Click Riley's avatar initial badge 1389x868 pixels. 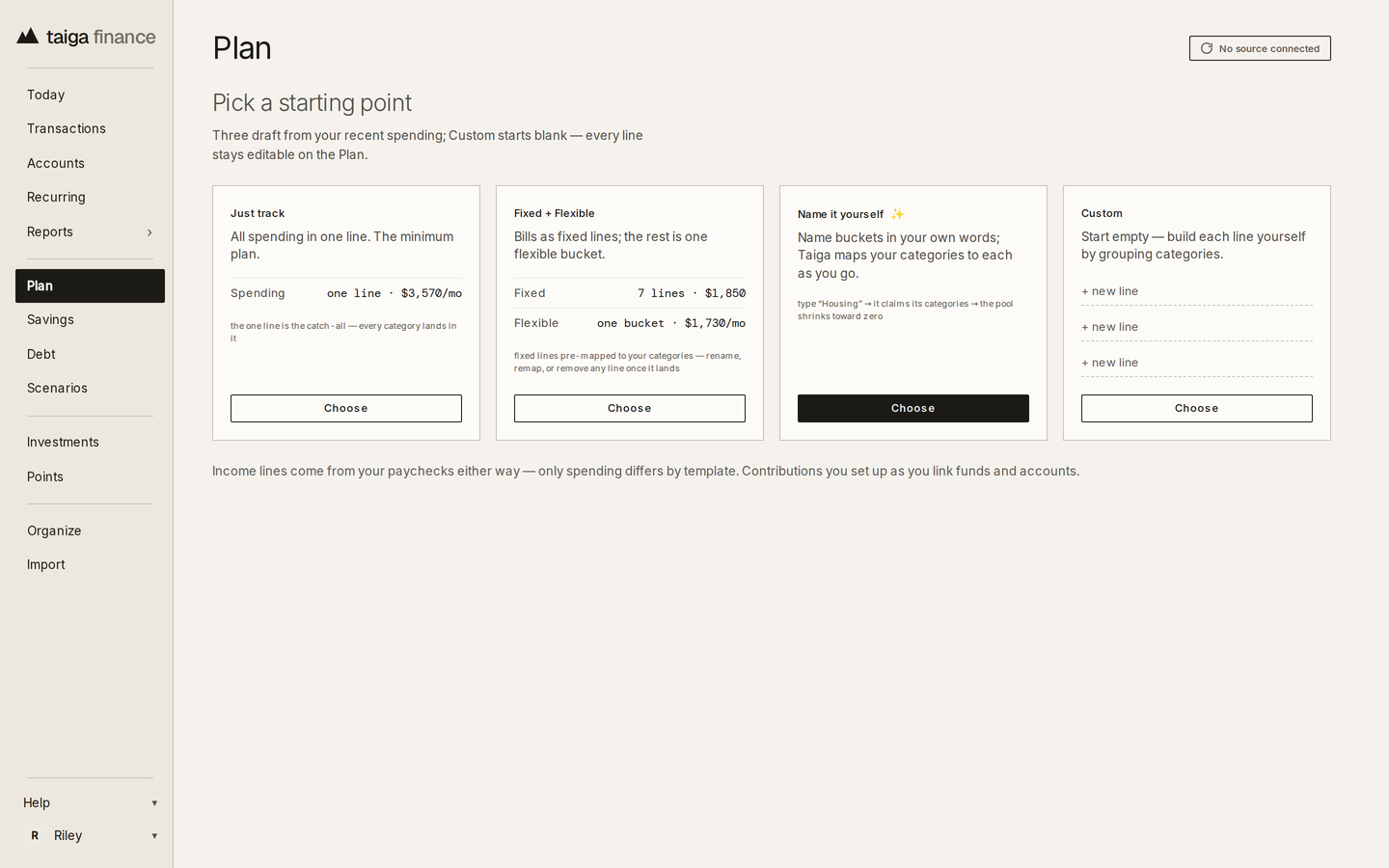pos(35,835)
